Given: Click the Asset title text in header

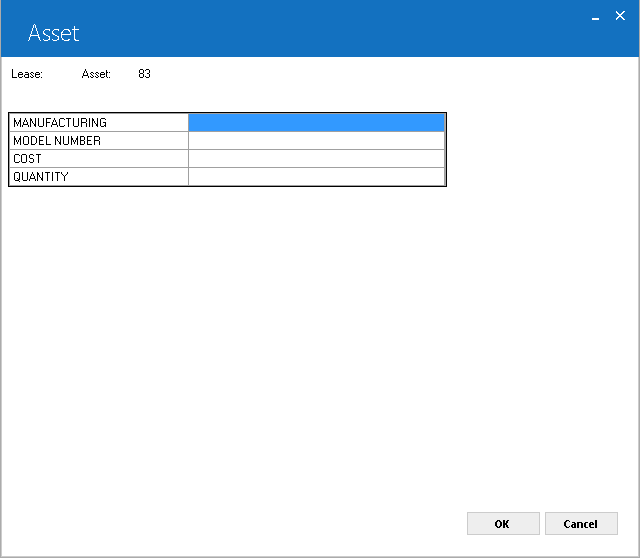Looking at the screenshot, I should [x=53, y=33].
